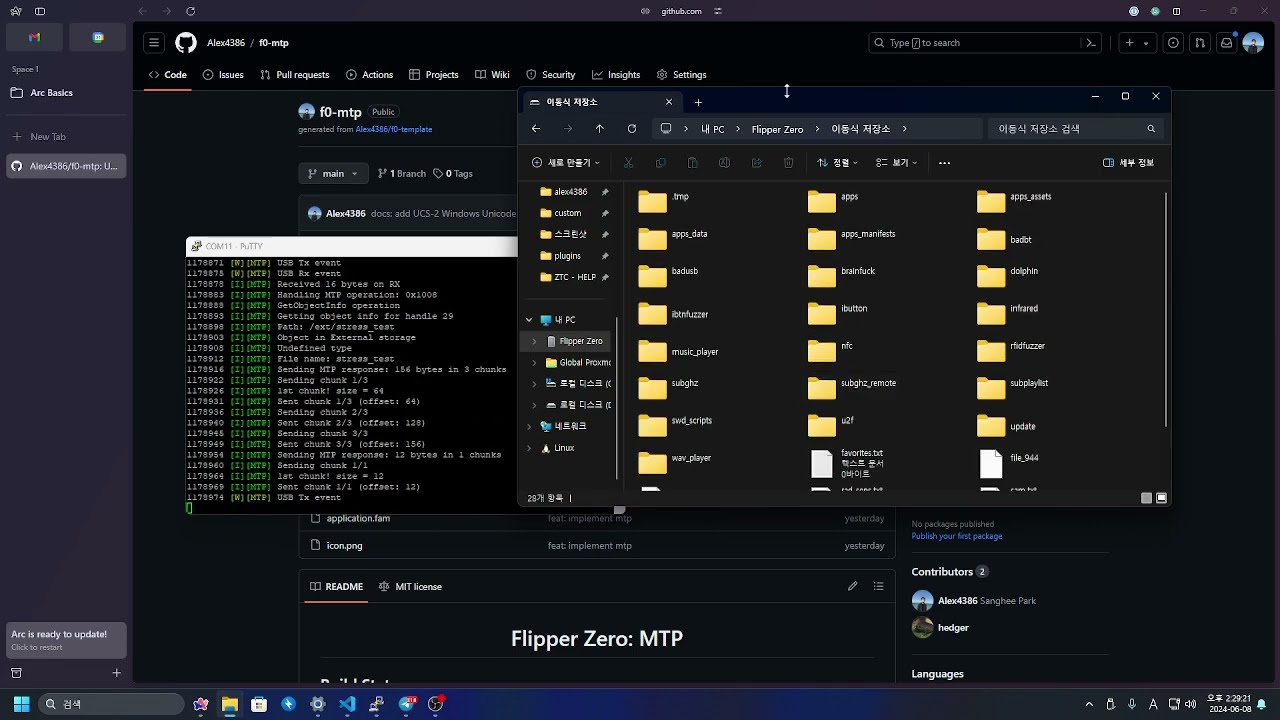This screenshot has width=1280, height=720.
Task: Switch Explorer to details list view
Action: pos(1146,498)
